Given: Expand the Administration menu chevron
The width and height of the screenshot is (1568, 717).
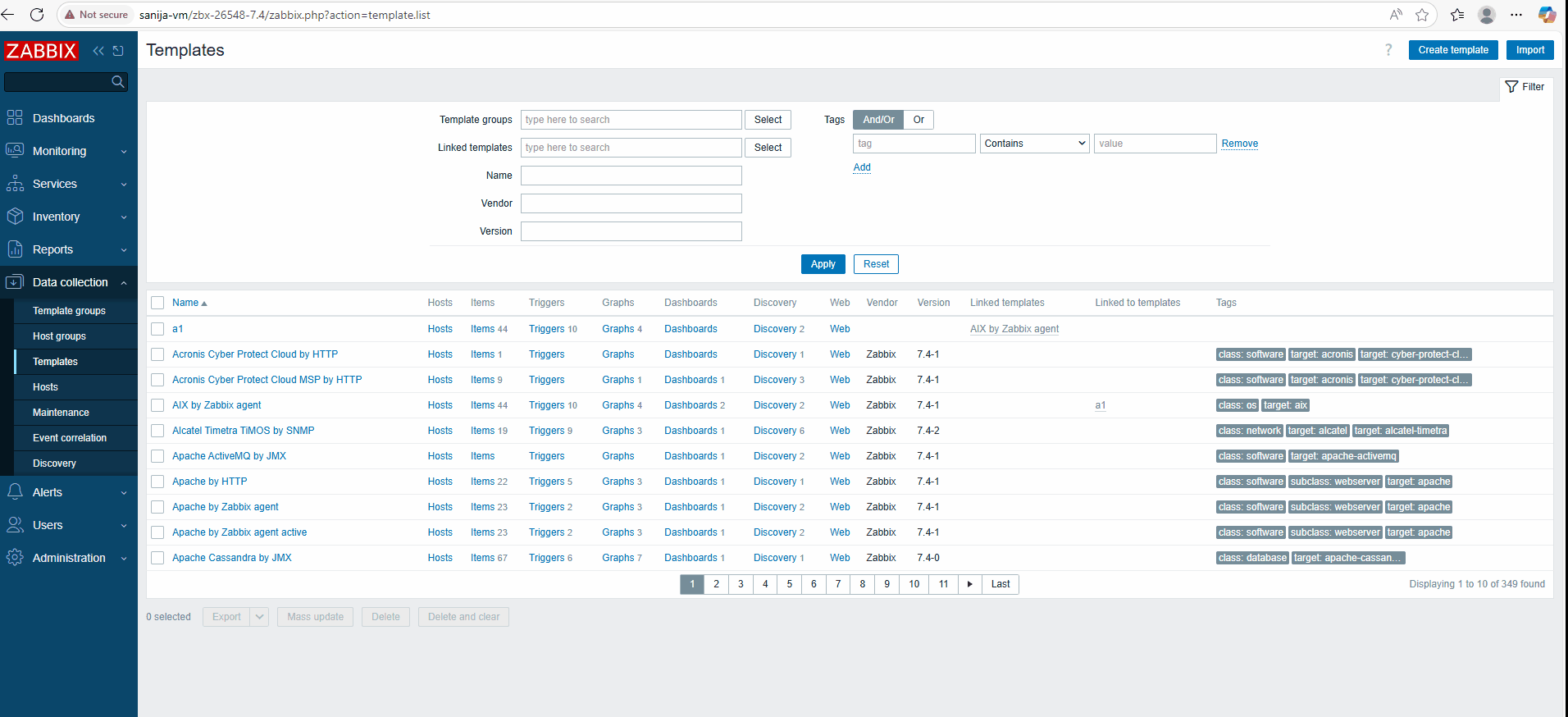Looking at the screenshot, I should coord(124,559).
